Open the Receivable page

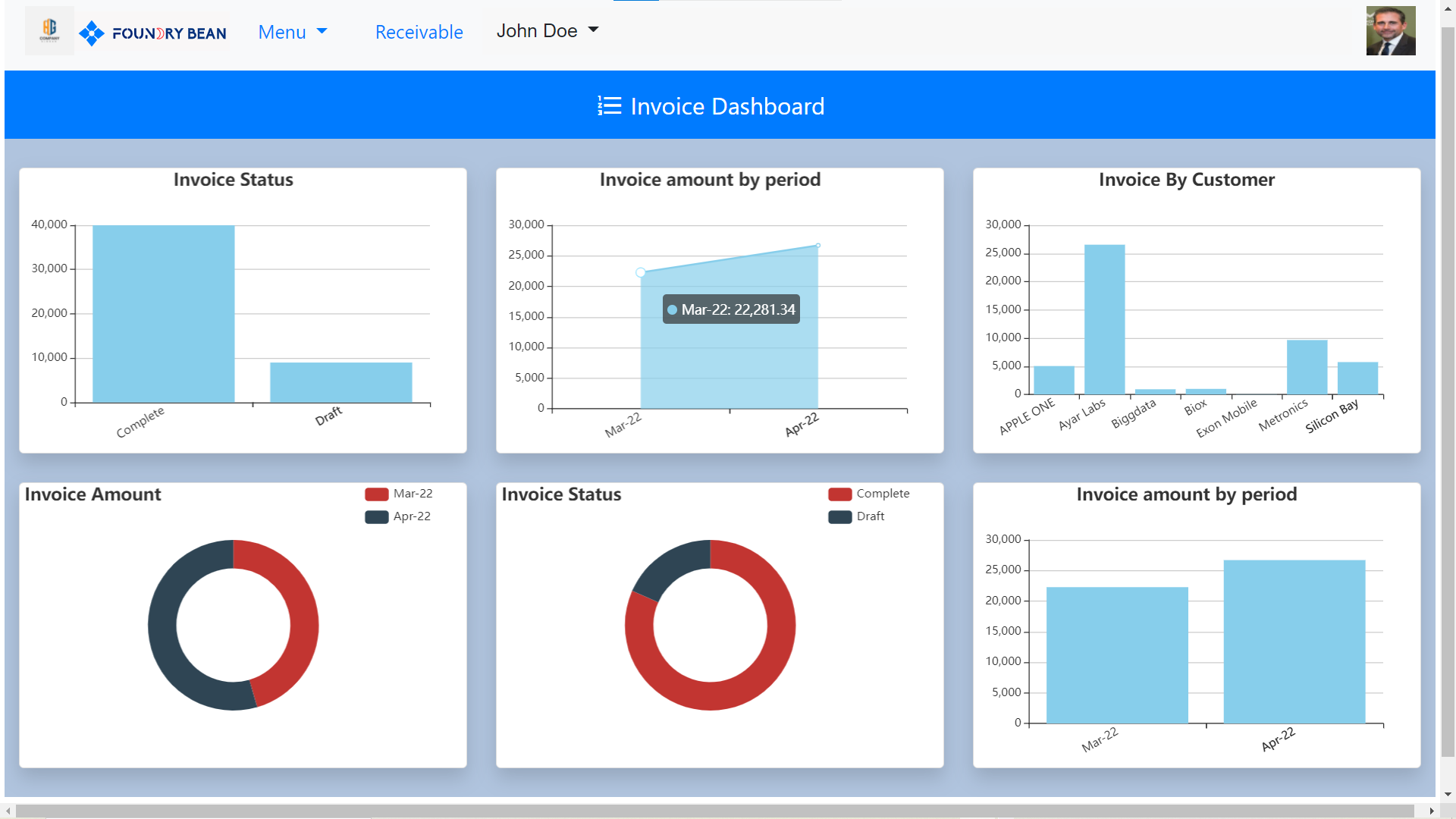point(419,32)
